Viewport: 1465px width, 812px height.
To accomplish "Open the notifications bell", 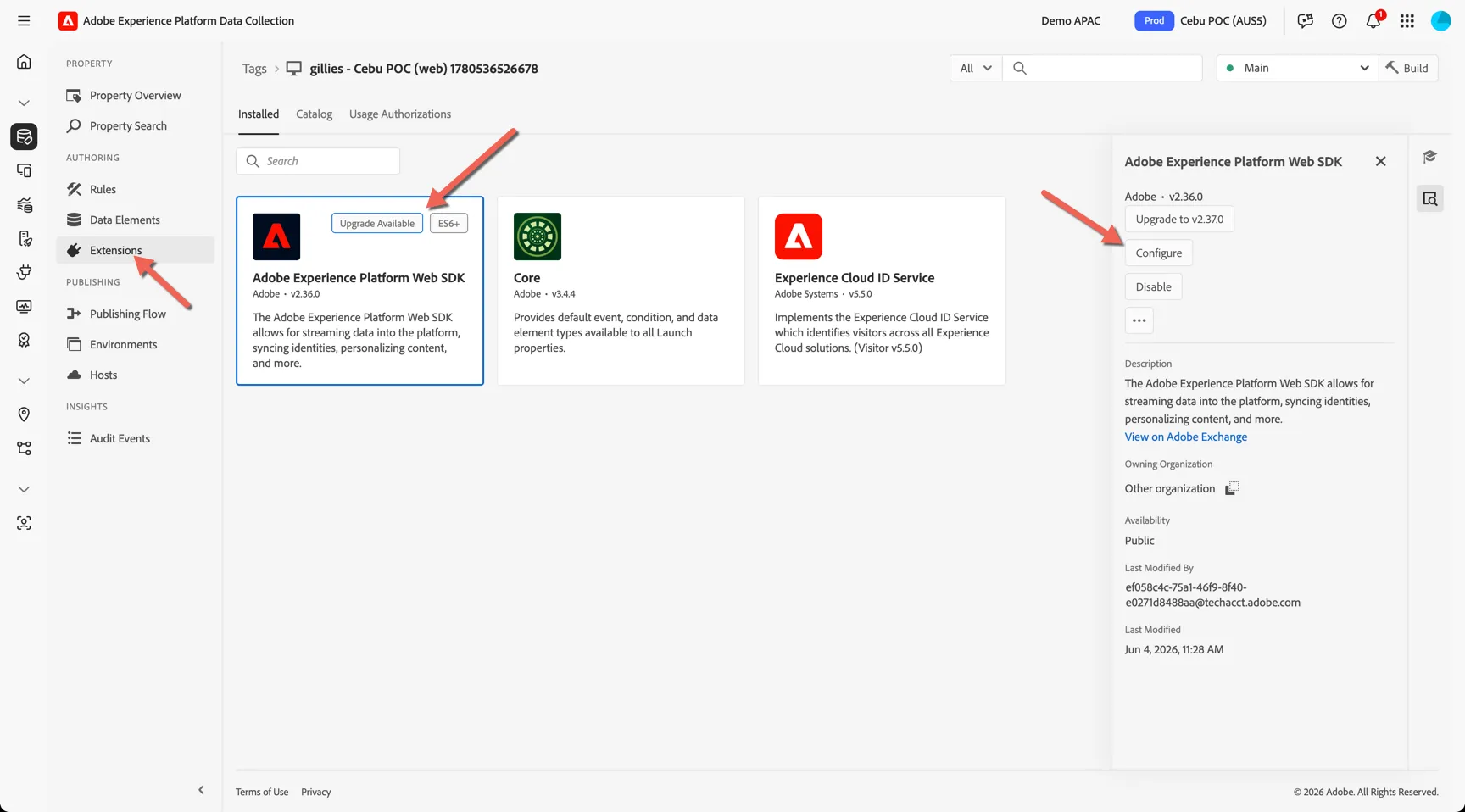I will click(1373, 21).
